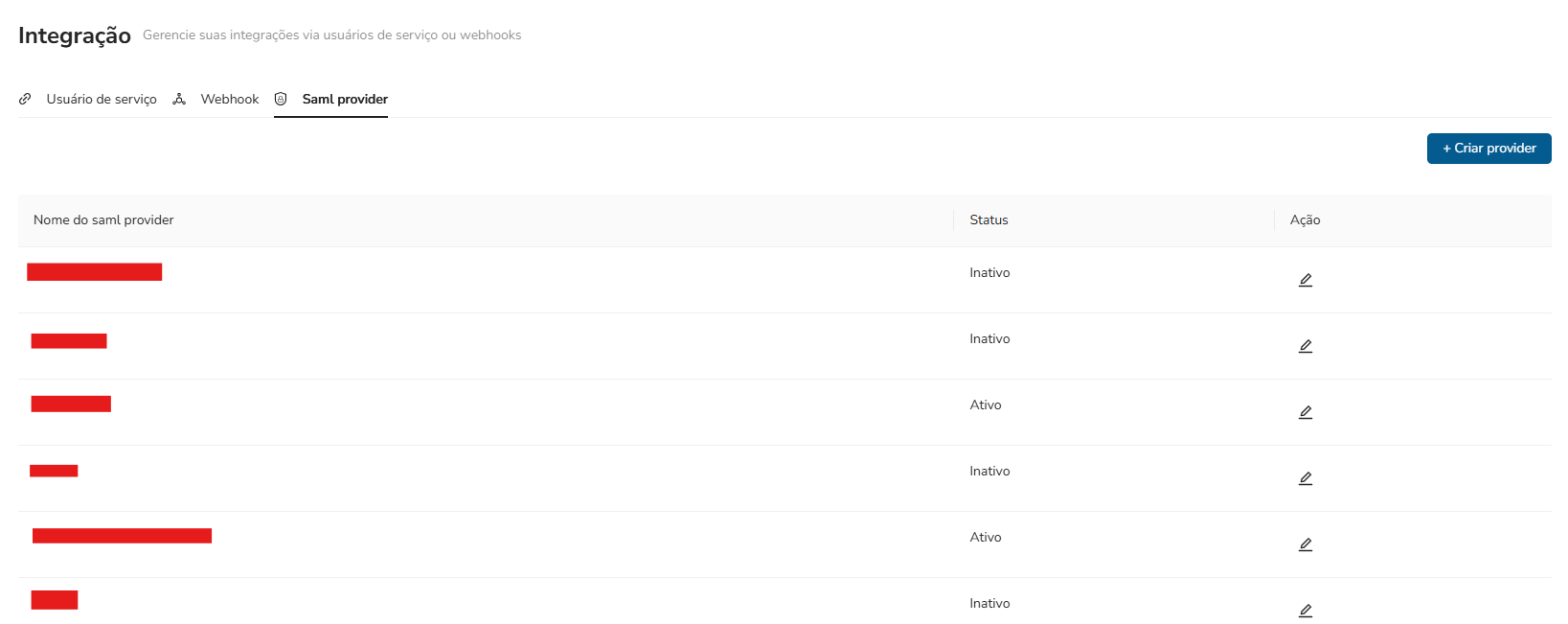Switch to the Usuário de serviço tab
The width and height of the screenshot is (1568, 624).
[x=102, y=99]
